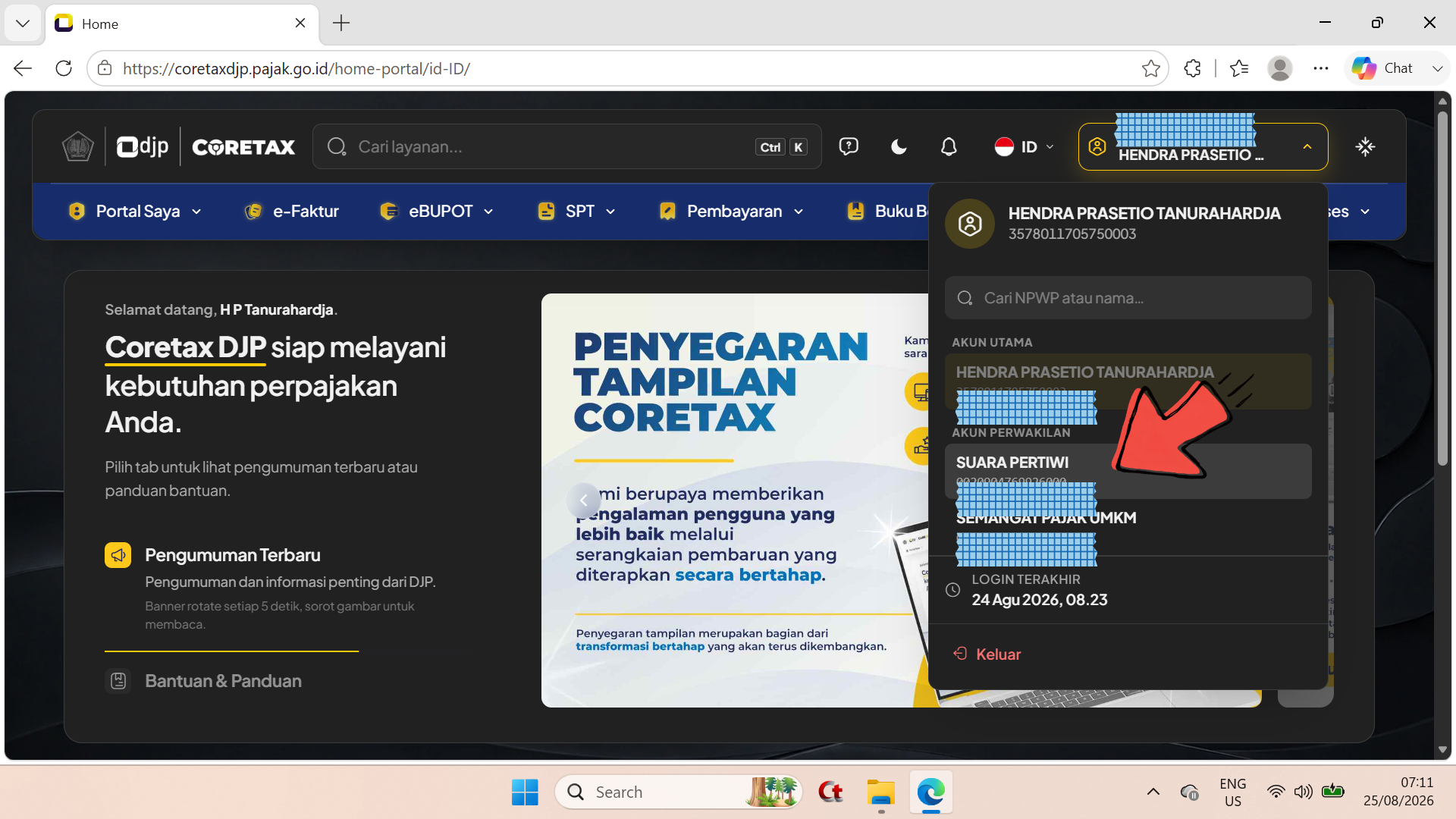Screen dimensions: 1456x819
Task: Show hidden system tray icons
Action: tap(1153, 792)
